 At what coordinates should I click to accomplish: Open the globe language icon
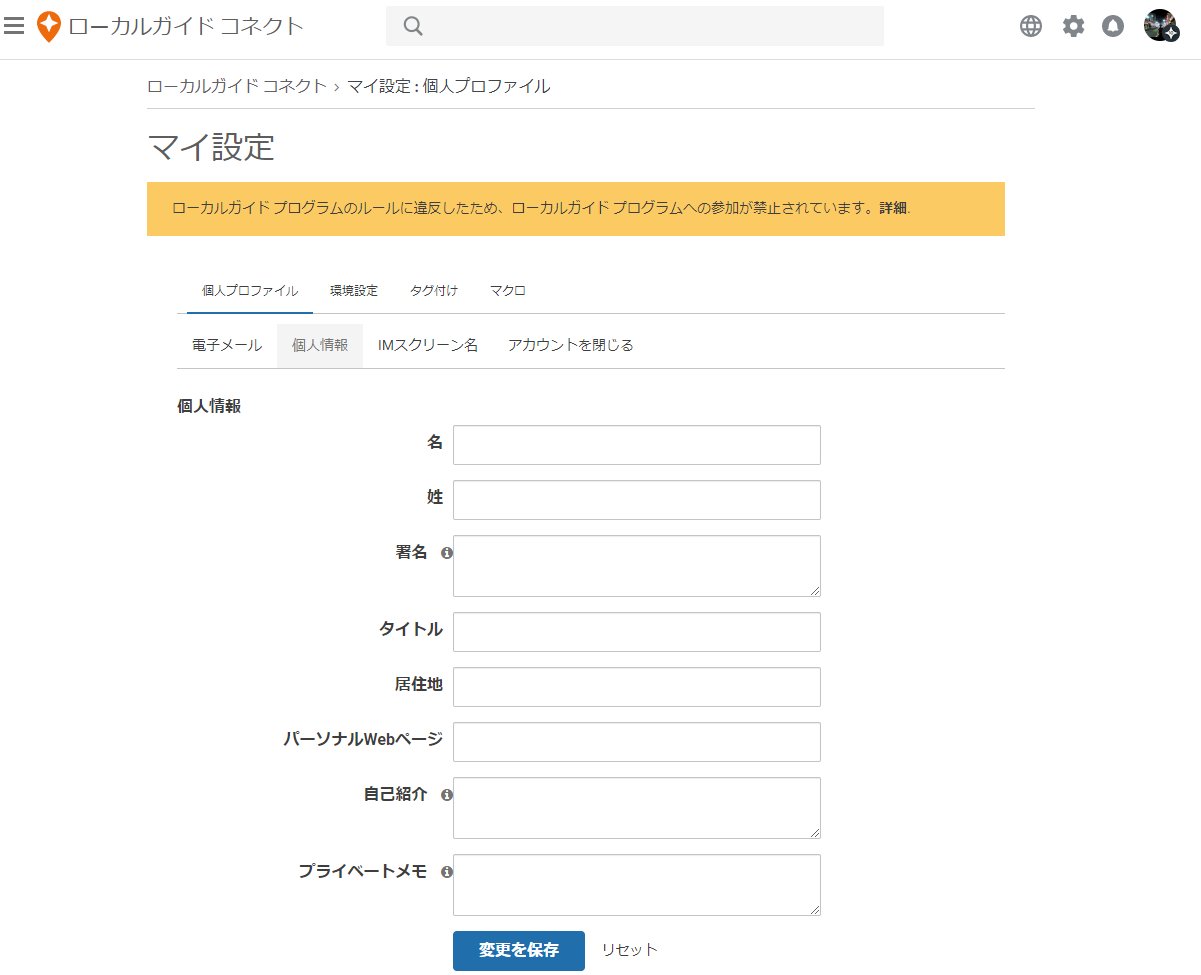1031,26
